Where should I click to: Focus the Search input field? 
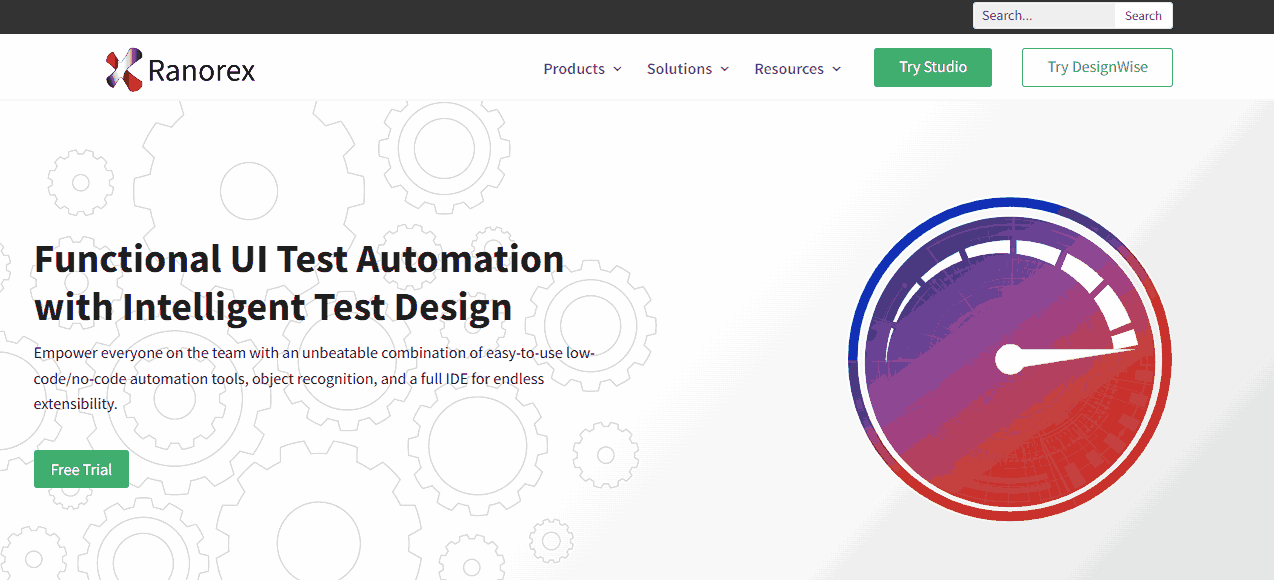pyautogui.click(x=1044, y=16)
